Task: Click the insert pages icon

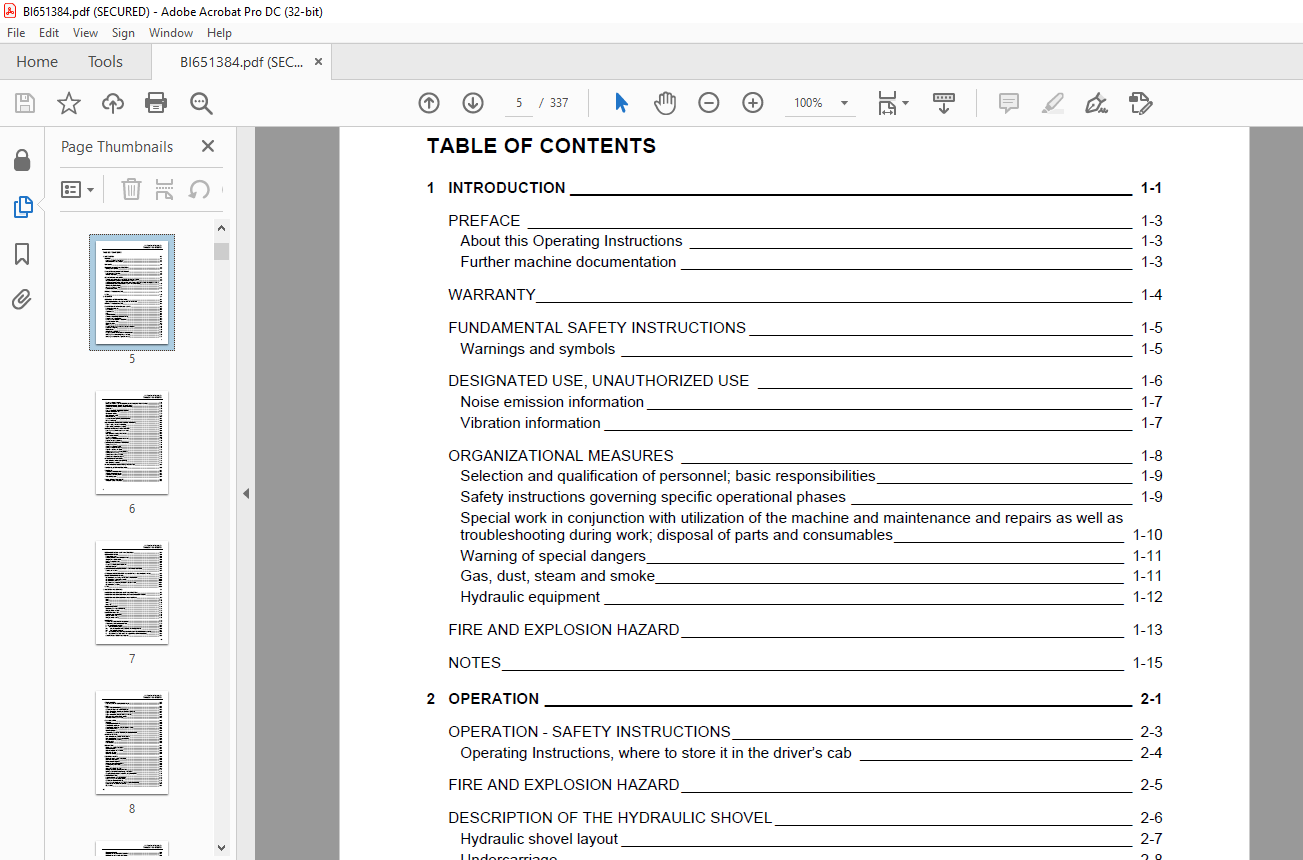Action: click(165, 189)
